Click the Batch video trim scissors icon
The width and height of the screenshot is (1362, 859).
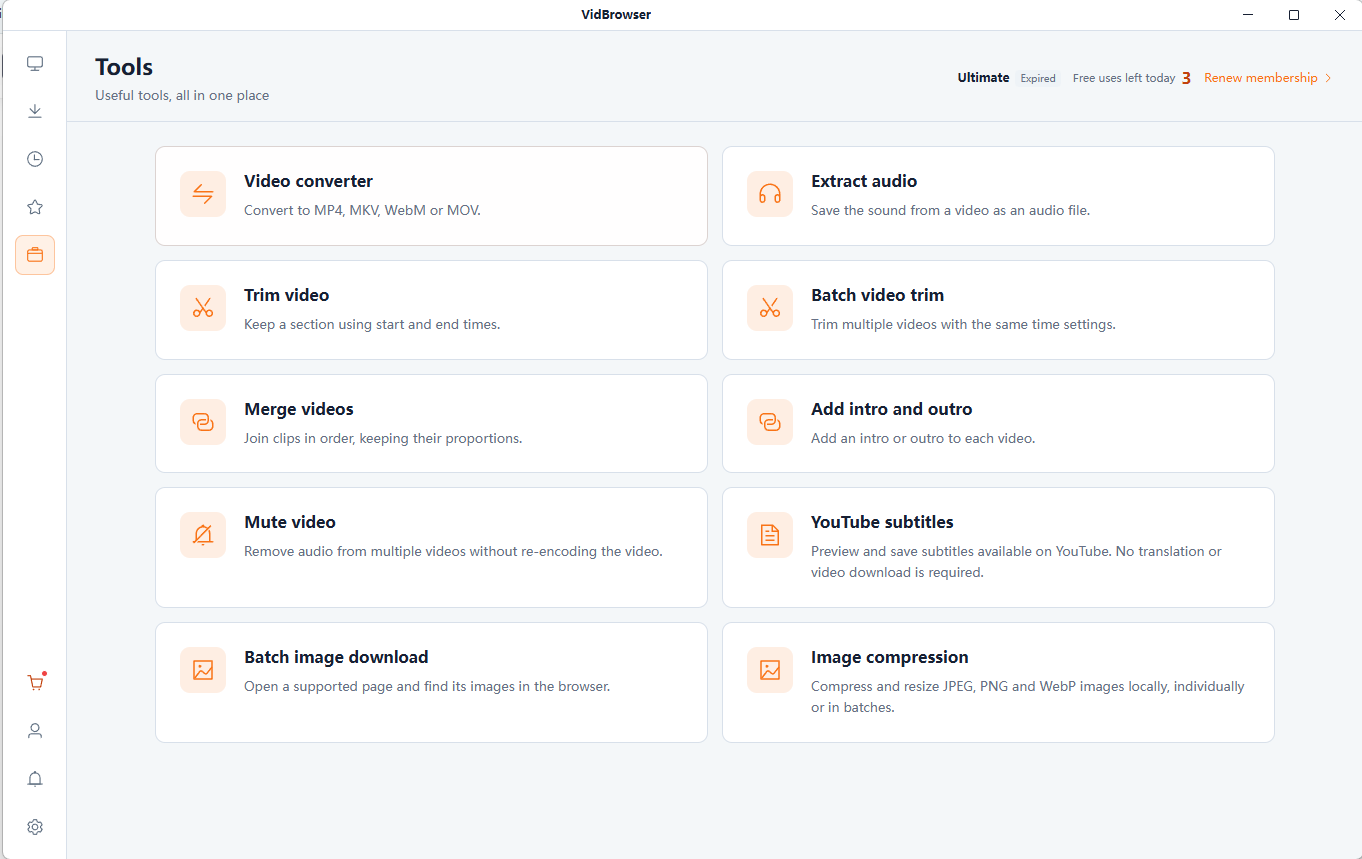[x=770, y=308]
